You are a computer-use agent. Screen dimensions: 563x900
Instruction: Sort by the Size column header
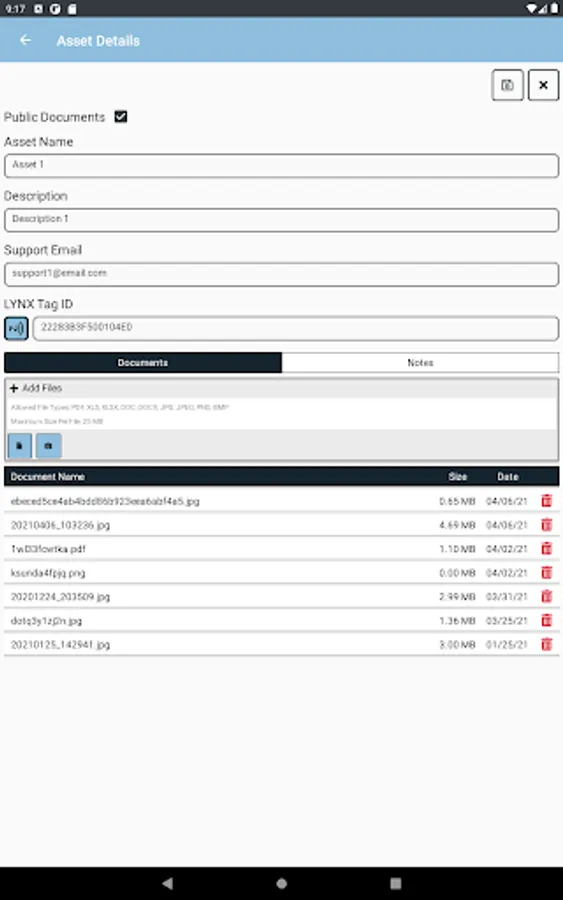[457, 476]
